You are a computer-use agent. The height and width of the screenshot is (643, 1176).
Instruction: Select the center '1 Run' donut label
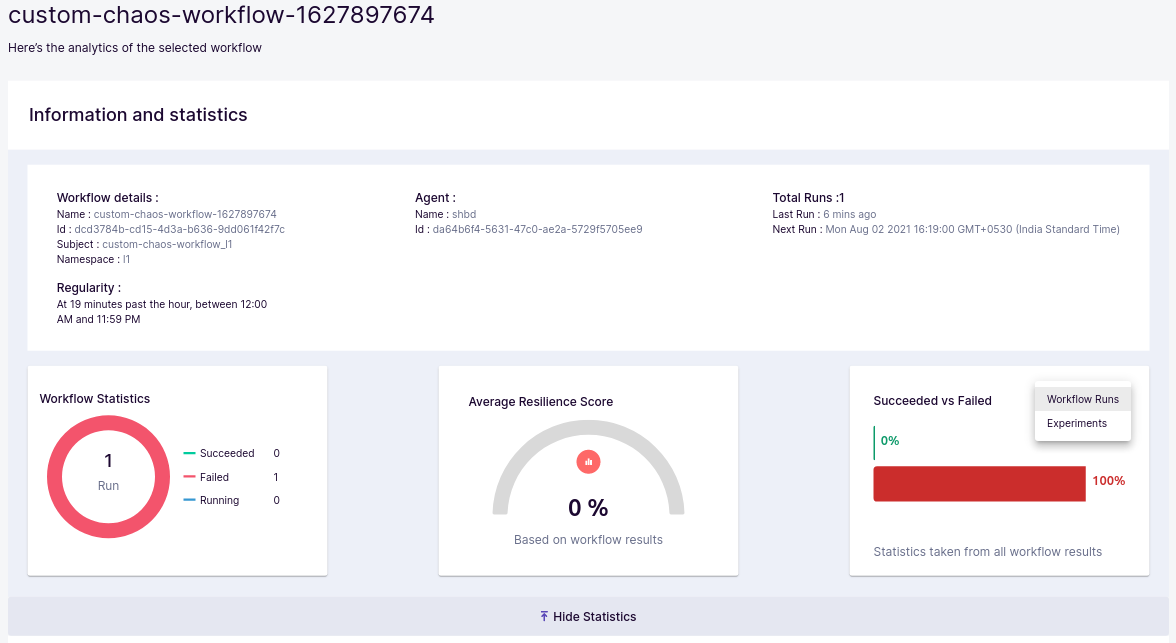coord(108,472)
